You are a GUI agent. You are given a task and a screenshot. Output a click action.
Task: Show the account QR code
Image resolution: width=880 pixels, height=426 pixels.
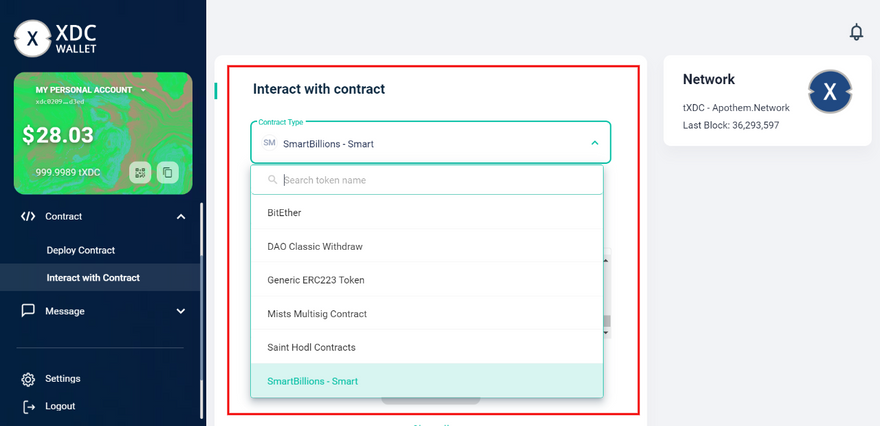coord(140,173)
